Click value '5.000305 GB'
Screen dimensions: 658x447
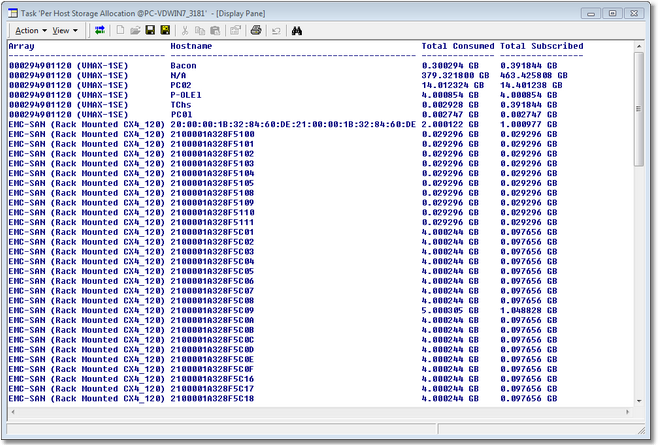pyautogui.click(x=450, y=311)
